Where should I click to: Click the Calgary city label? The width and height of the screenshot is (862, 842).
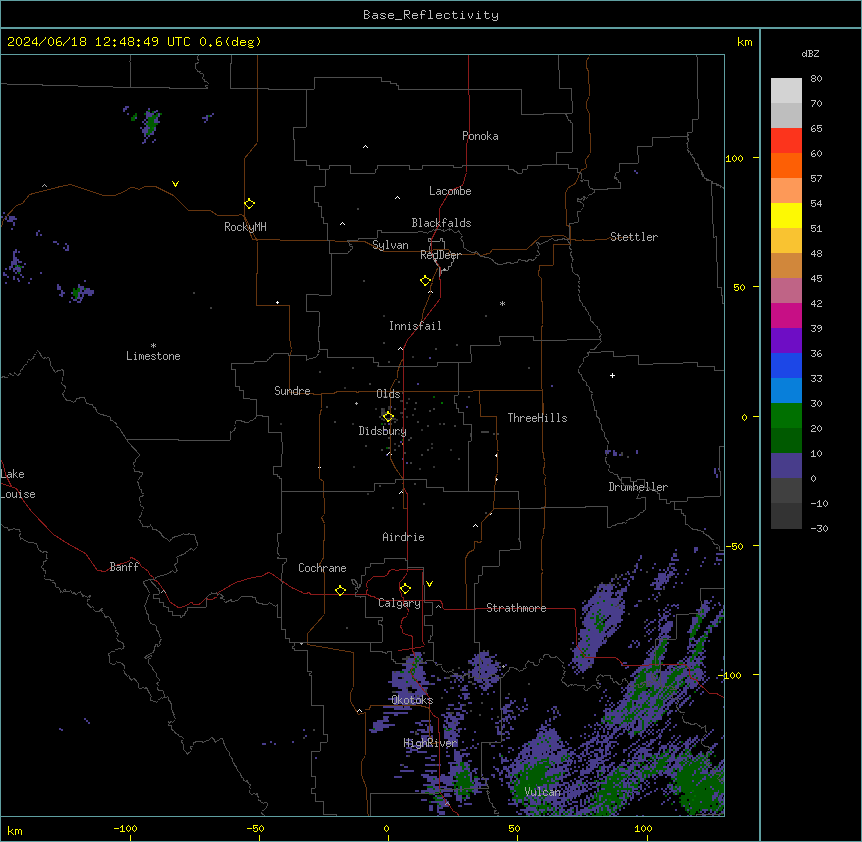tap(399, 603)
